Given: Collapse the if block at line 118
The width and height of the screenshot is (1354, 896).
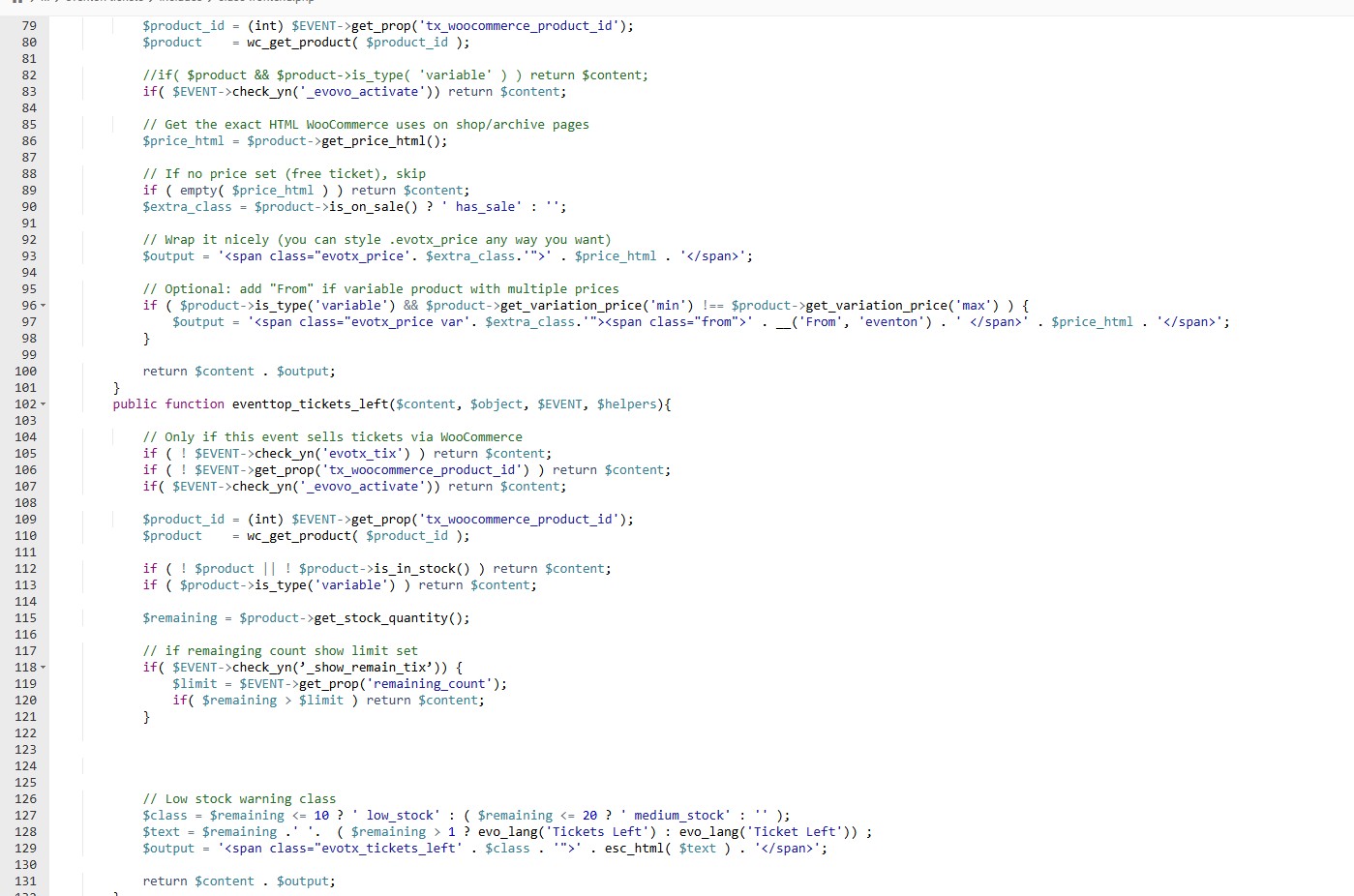Looking at the screenshot, I should tap(43, 668).
